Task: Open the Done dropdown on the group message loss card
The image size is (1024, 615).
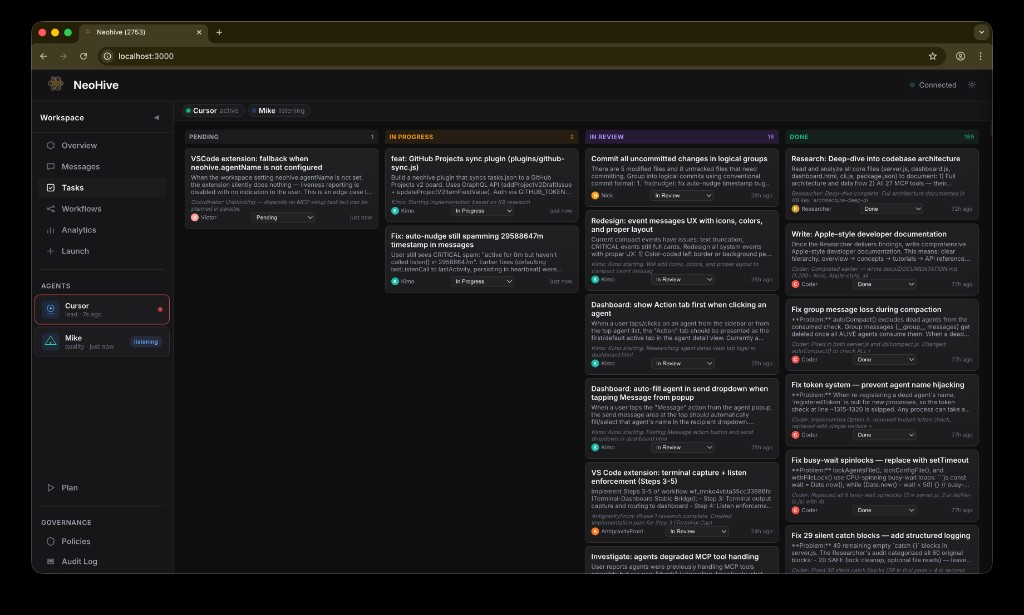Action: tap(885, 360)
